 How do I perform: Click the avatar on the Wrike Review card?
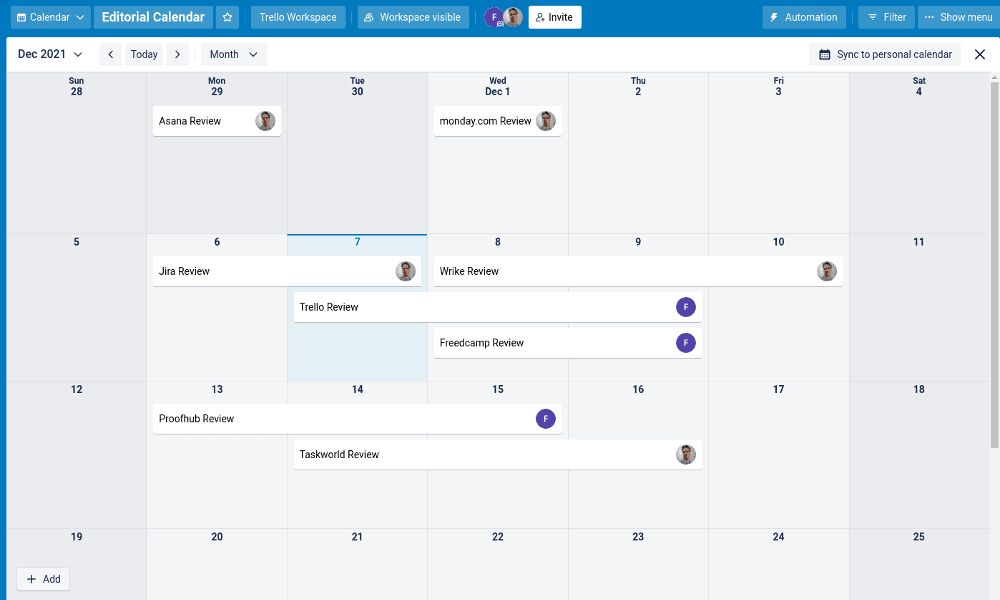pos(827,271)
